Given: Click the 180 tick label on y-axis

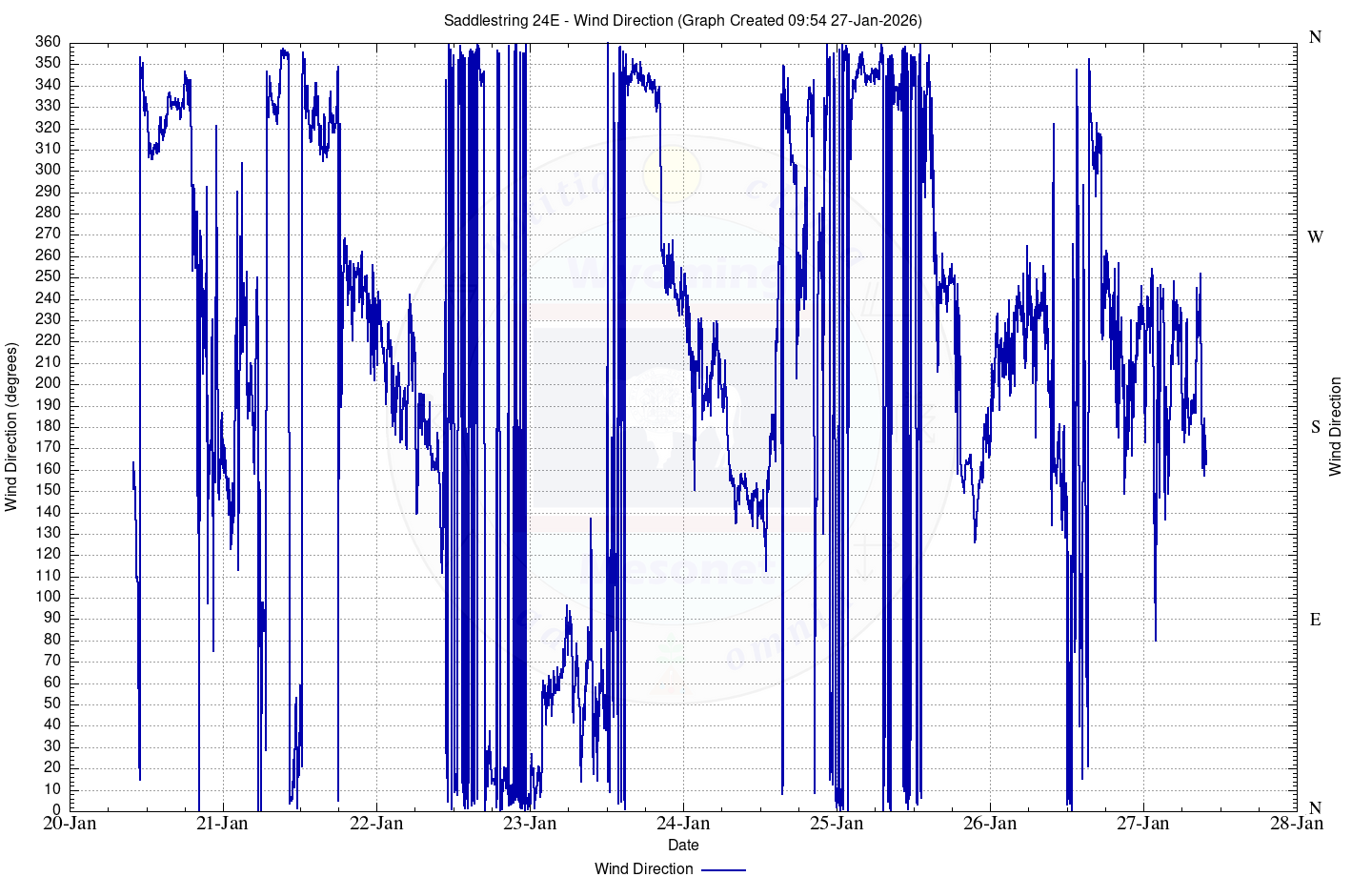Looking at the screenshot, I should coord(49,426).
